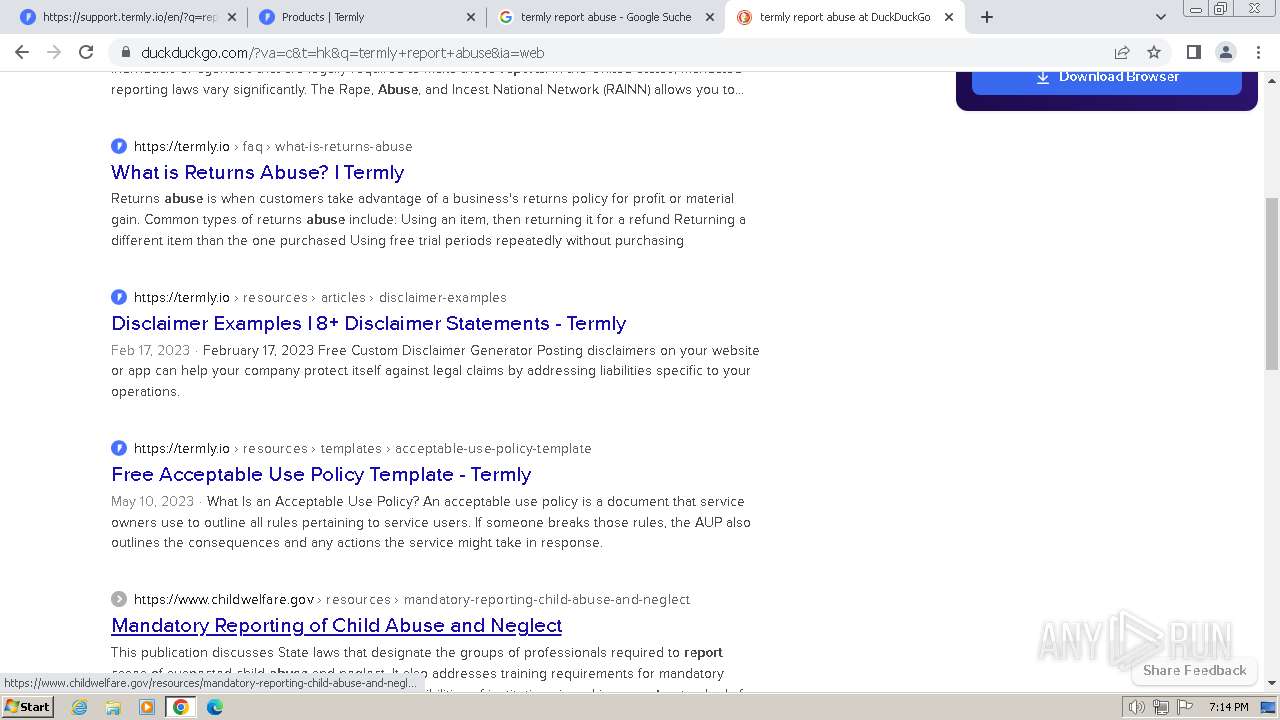Open 'Mandatory Reporting of Child Abuse and Neglect'
Viewport: 1280px width, 720px height.
336,625
